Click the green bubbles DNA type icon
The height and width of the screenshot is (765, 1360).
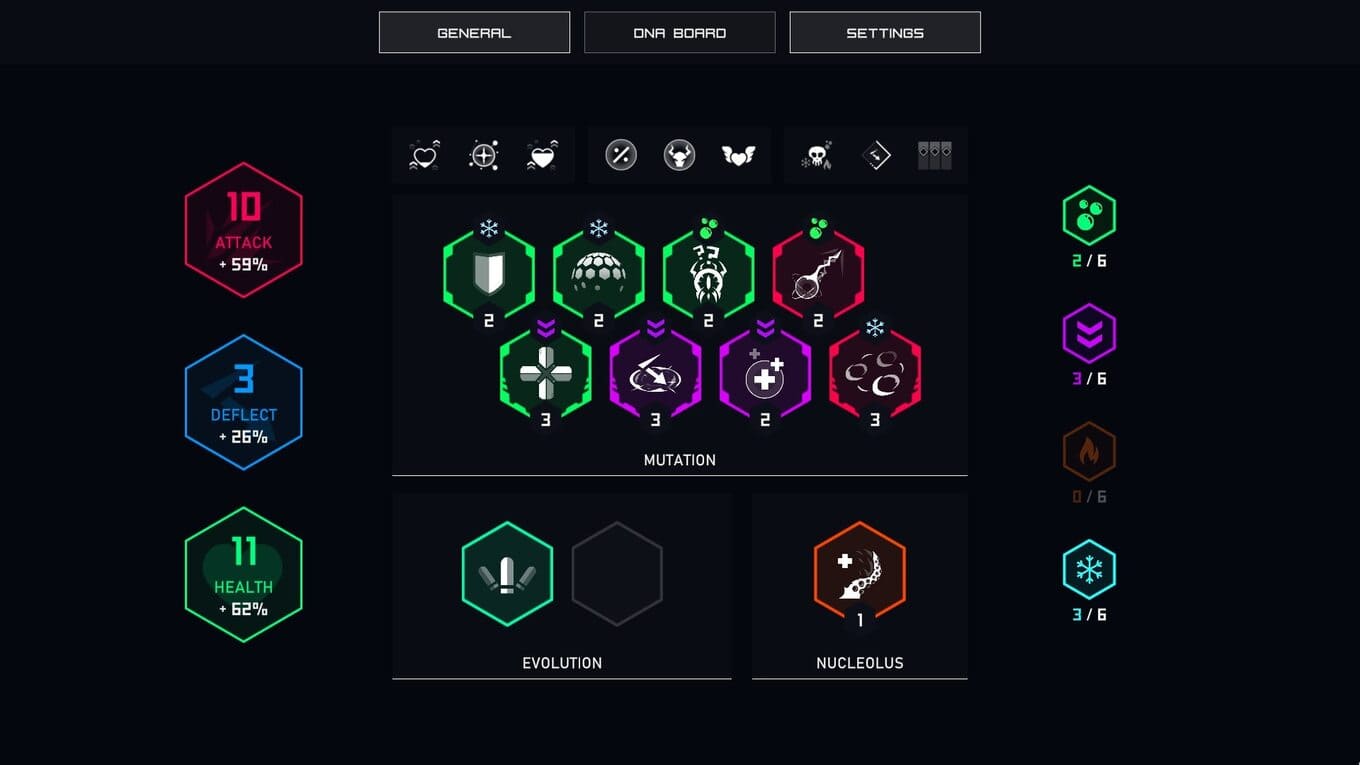(1089, 215)
